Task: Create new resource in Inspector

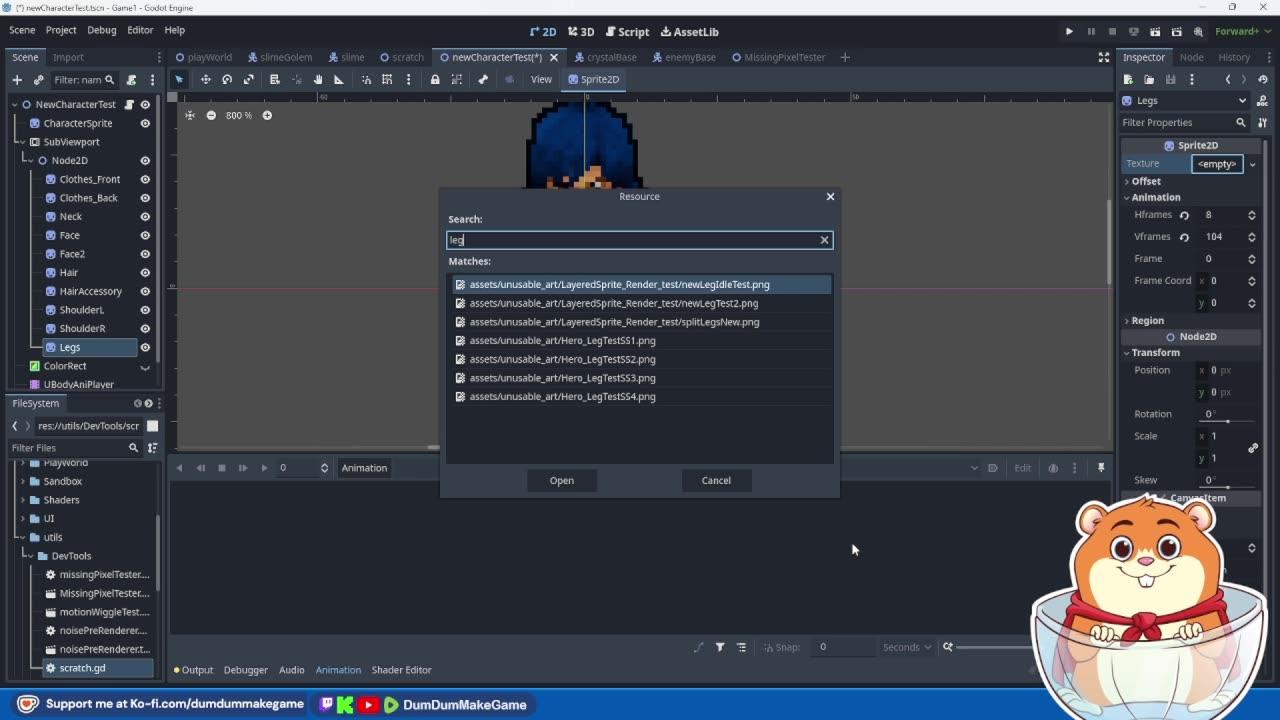Action: click(x=1128, y=79)
